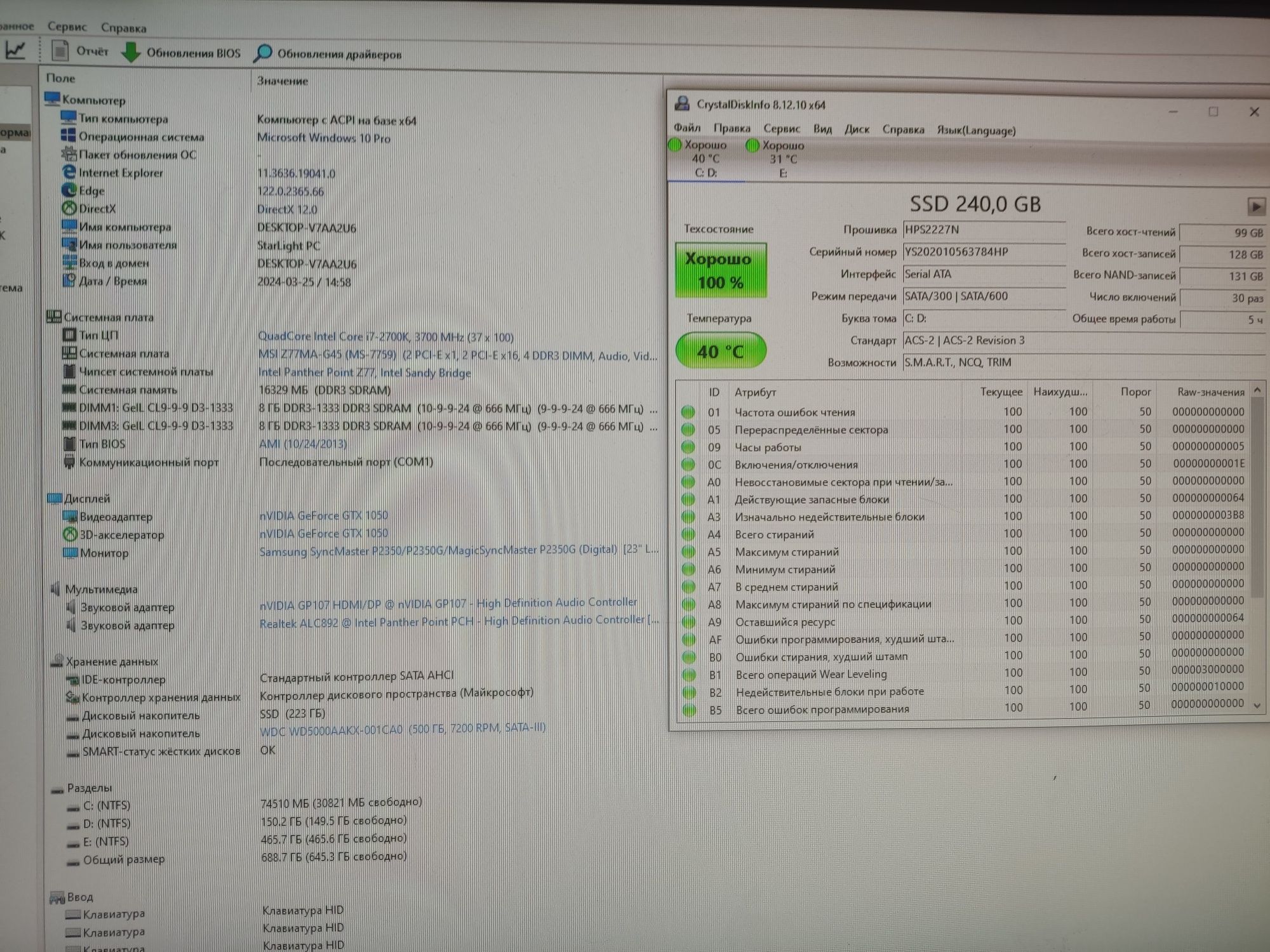The image size is (1270, 952).
Task: Click the Тип BIOS chip icon
Action: (70, 444)
